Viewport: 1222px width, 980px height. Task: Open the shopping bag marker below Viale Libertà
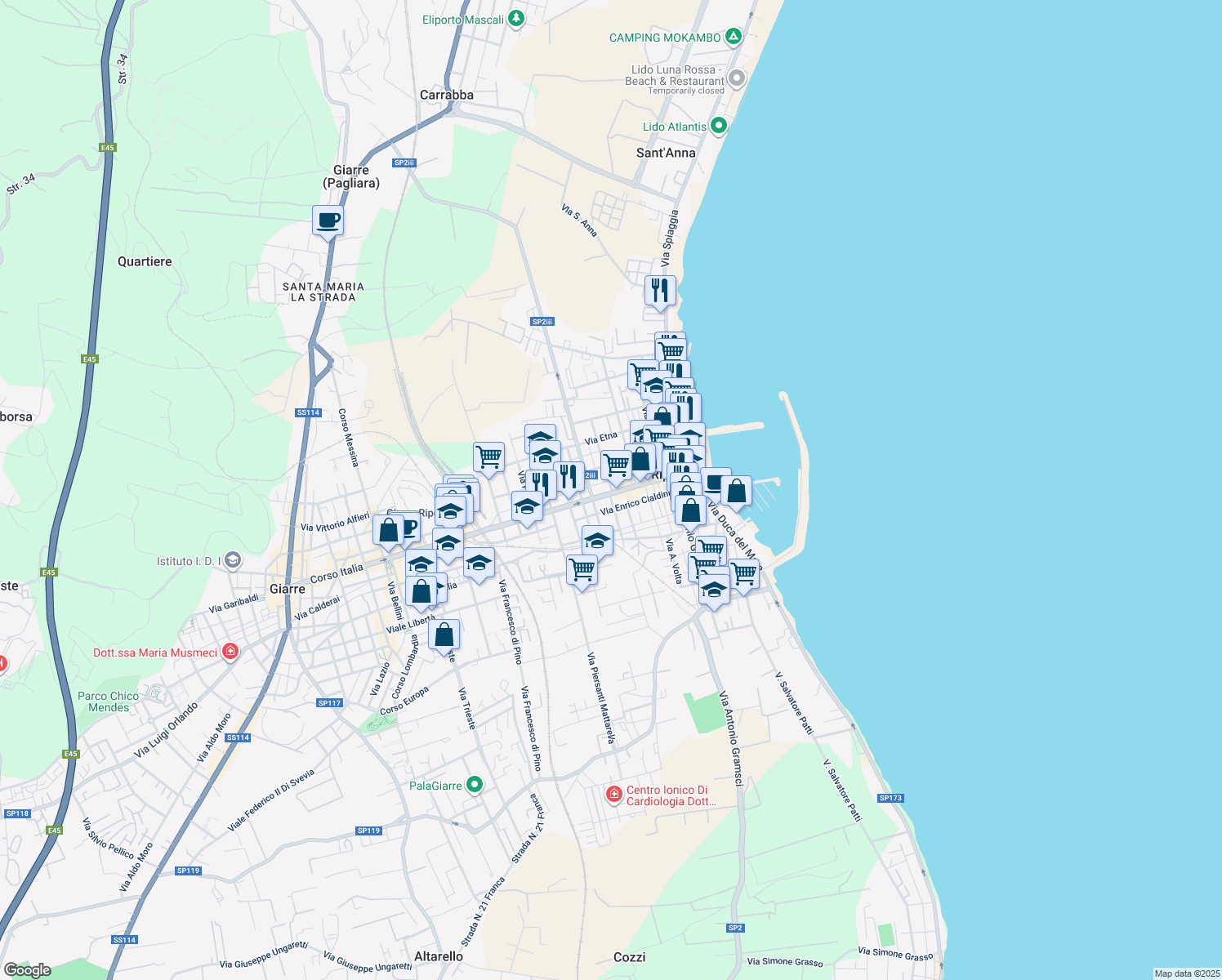444,635
